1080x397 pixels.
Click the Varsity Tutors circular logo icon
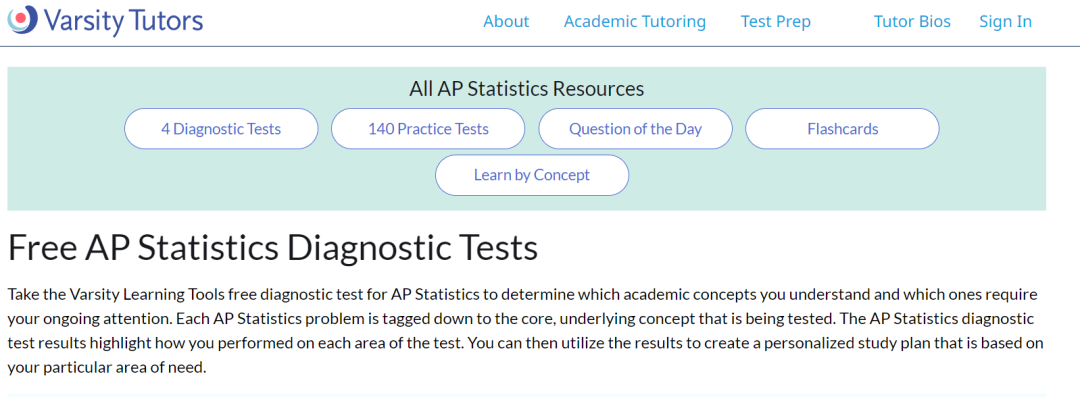(x=23, y=19)
